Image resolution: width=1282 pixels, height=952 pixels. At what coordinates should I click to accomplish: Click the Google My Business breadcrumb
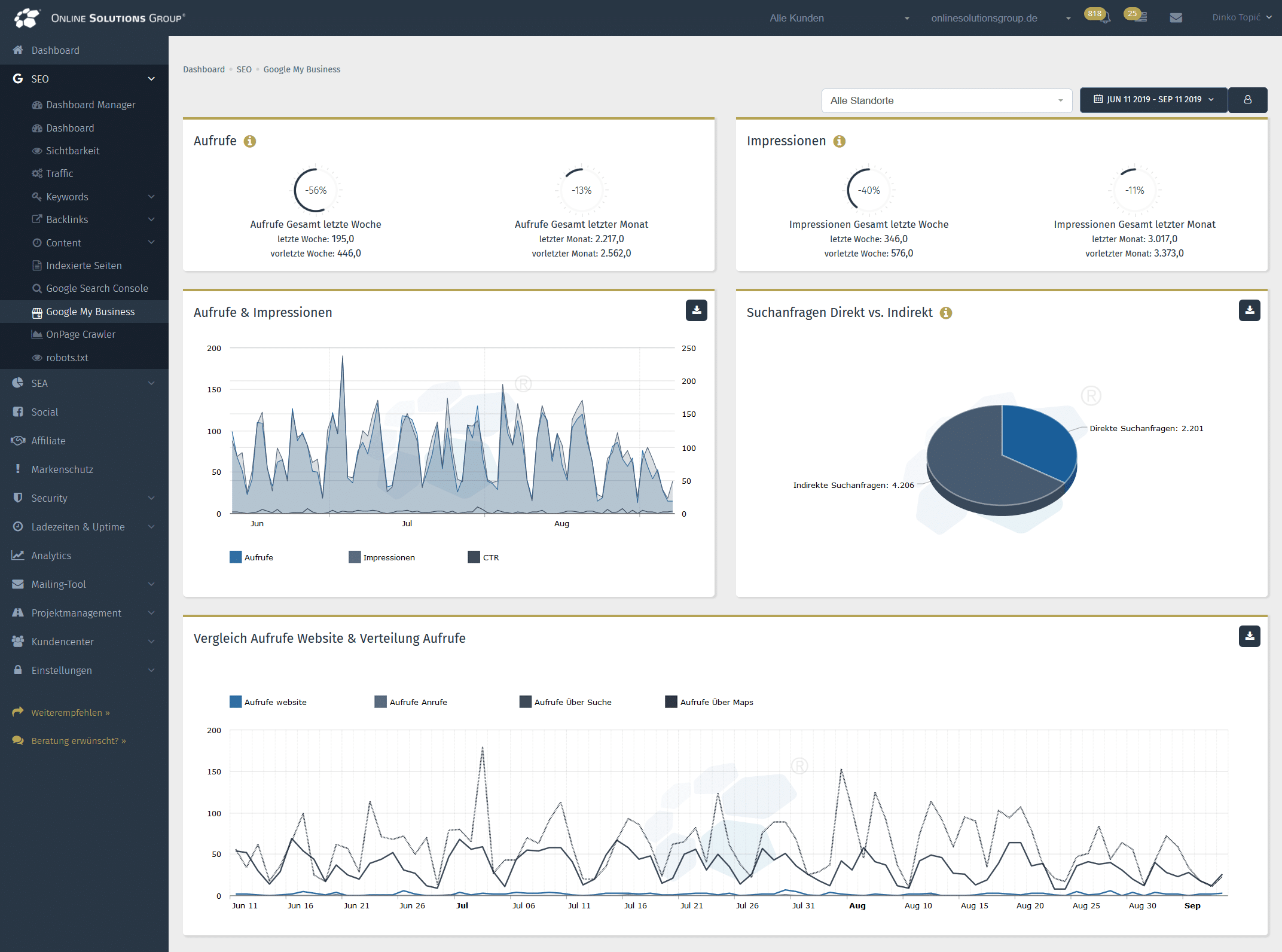pyautogui.click(x=302, y=69)
